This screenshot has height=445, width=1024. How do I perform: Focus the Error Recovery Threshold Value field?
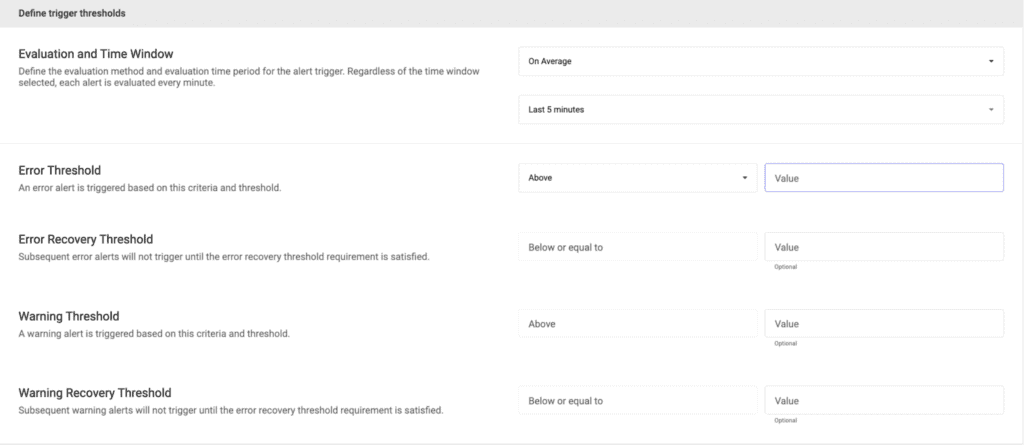tap(884, 247)
